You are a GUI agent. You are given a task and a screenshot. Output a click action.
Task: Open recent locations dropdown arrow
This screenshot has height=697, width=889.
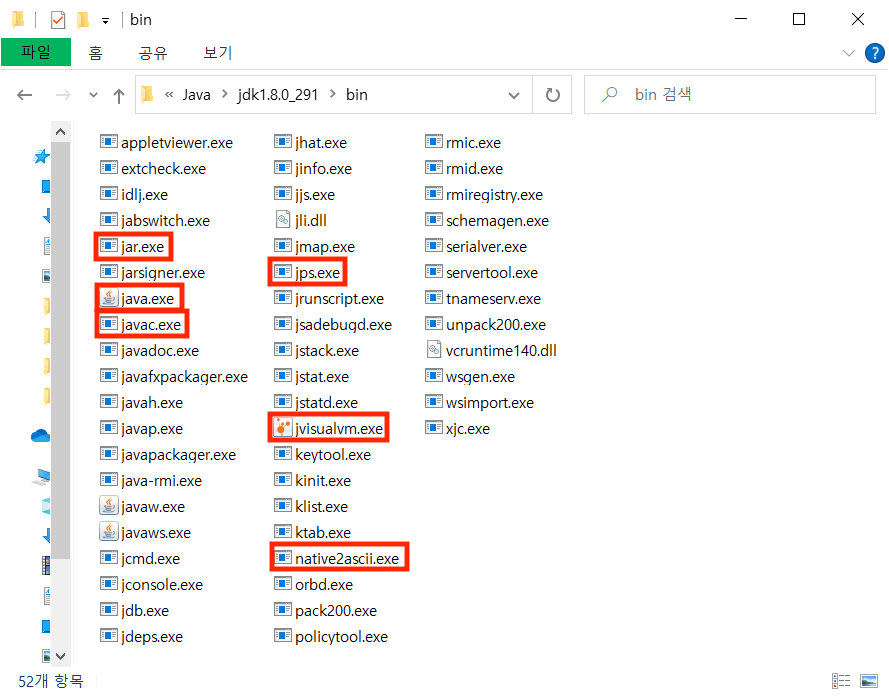[x=94, y=95]
